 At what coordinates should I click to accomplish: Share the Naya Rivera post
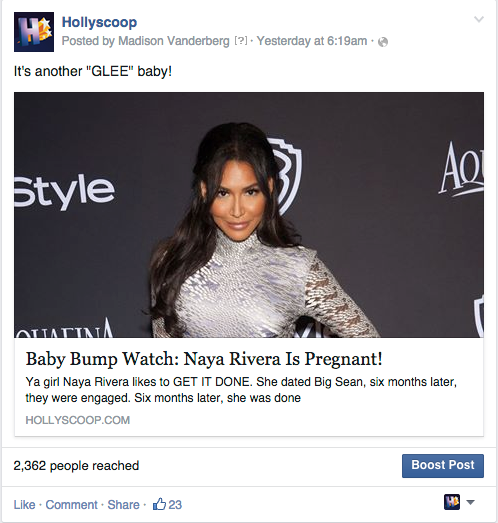pyautogui.click(x=123, y=505)
